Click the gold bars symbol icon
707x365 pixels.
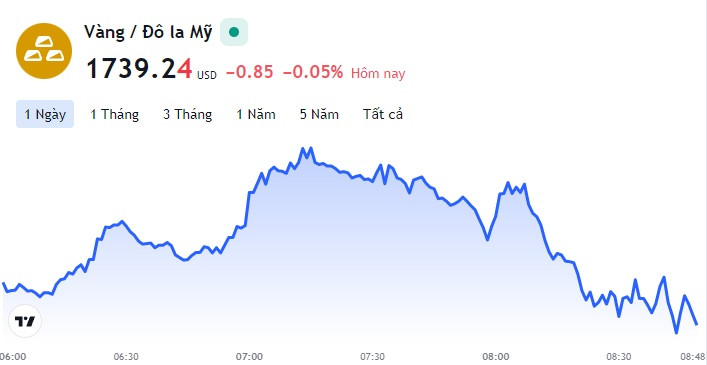point(44,51)
